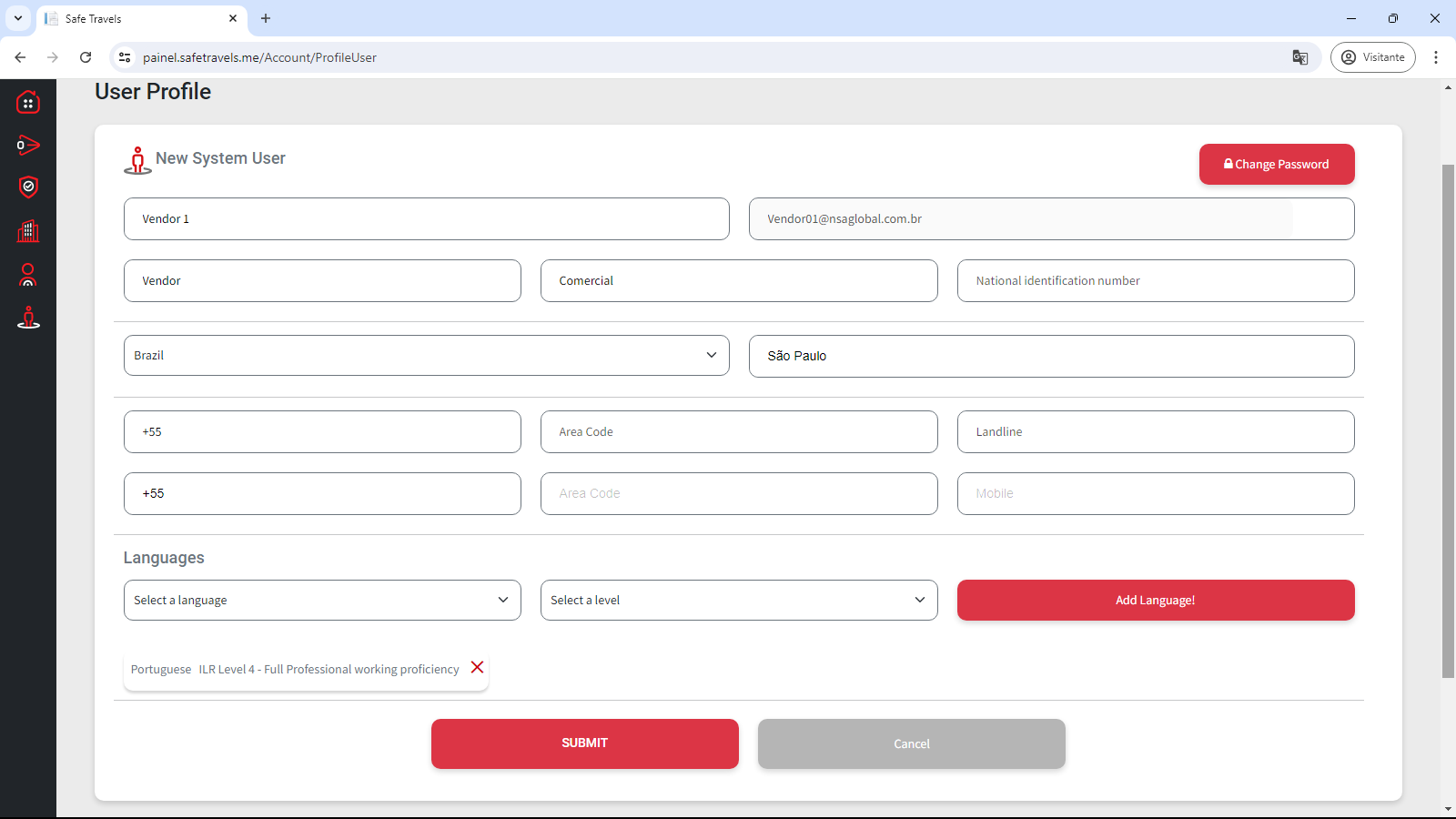This screenshot has width=1456, height=819.
Task: Reload the page with the refresh button
Action: 86,57
